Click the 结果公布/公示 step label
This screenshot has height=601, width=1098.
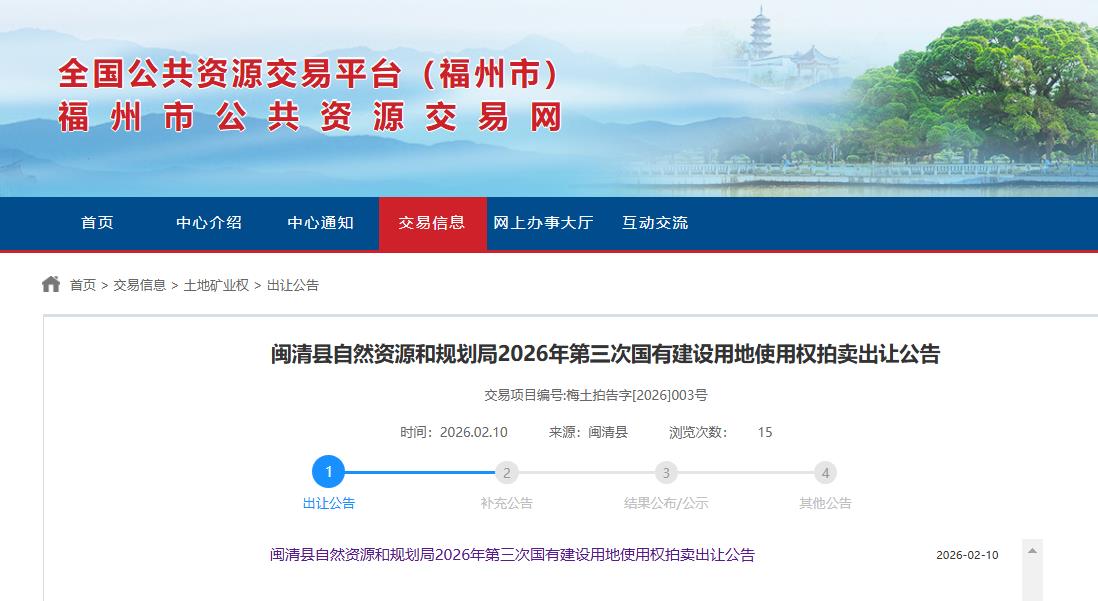coord(666,503)
